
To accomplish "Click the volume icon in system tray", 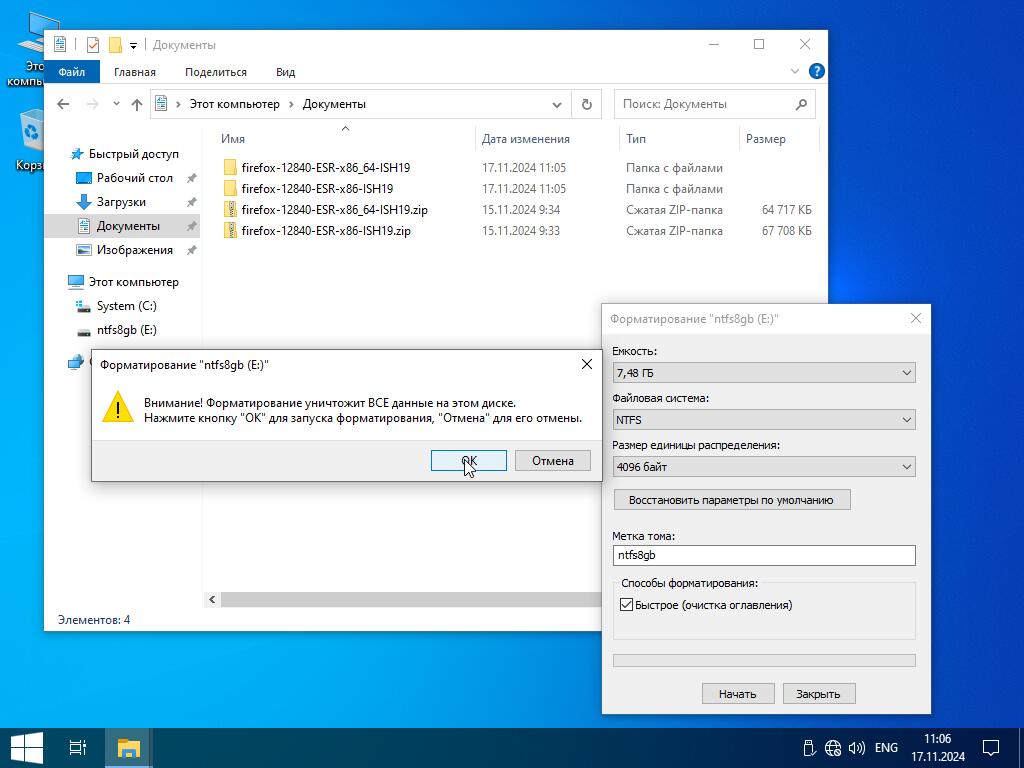I will (856, 747).
